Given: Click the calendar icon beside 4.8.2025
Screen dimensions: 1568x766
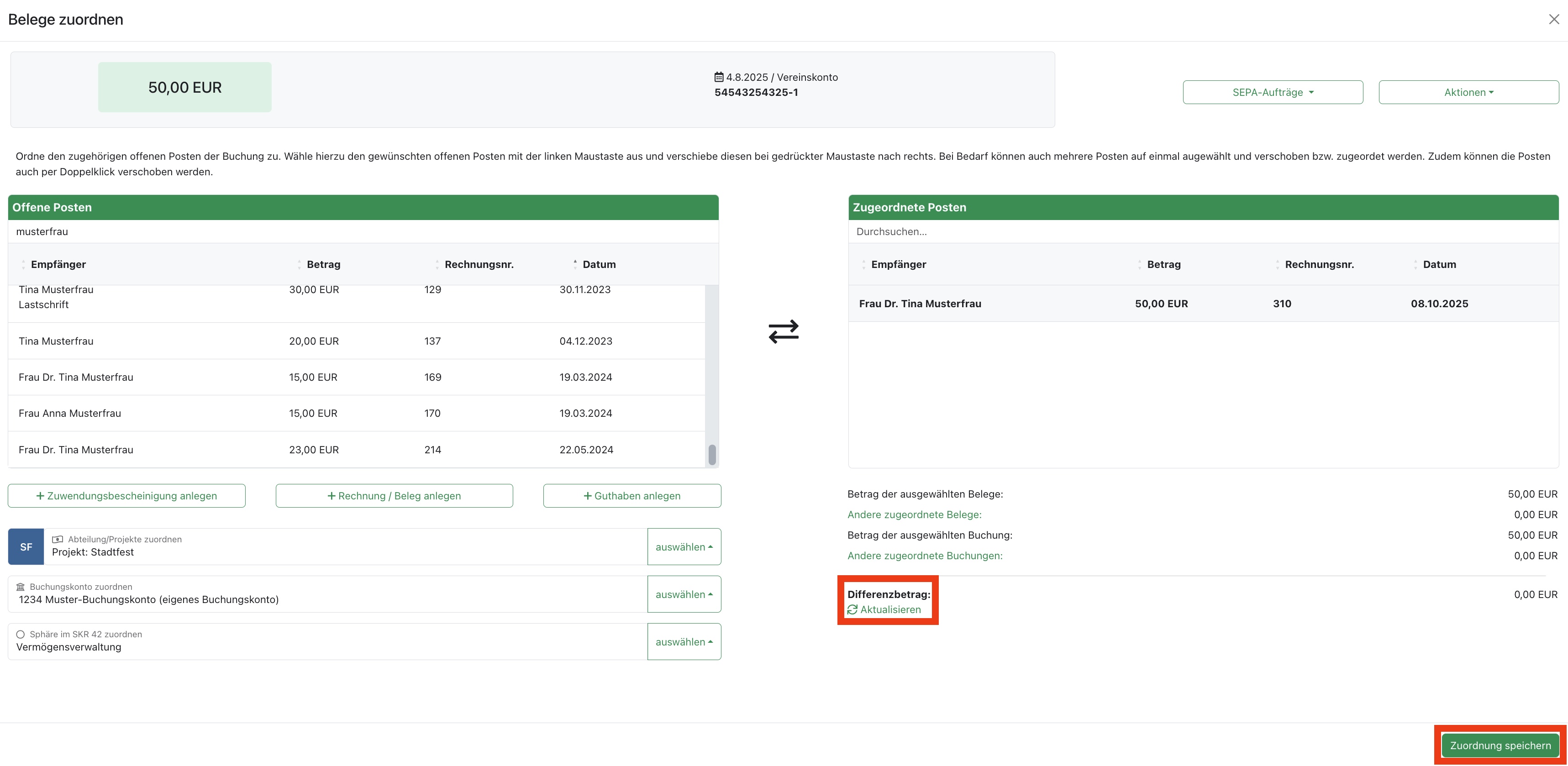Looking at the screenshot, I should tap(719, 77).
